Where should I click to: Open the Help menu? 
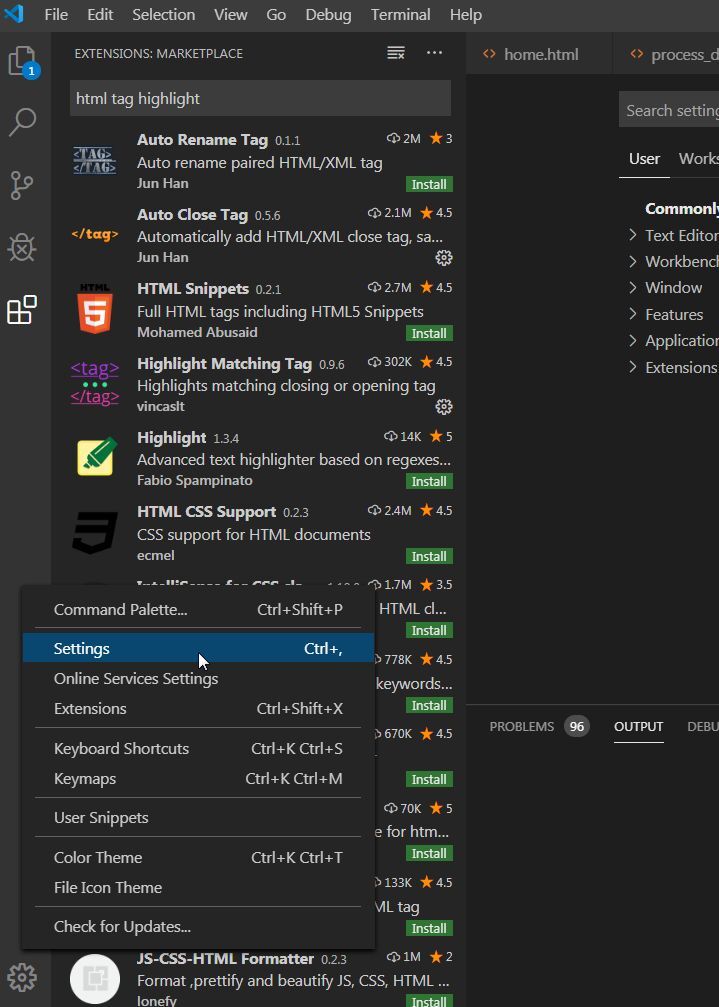coord(466,14)
